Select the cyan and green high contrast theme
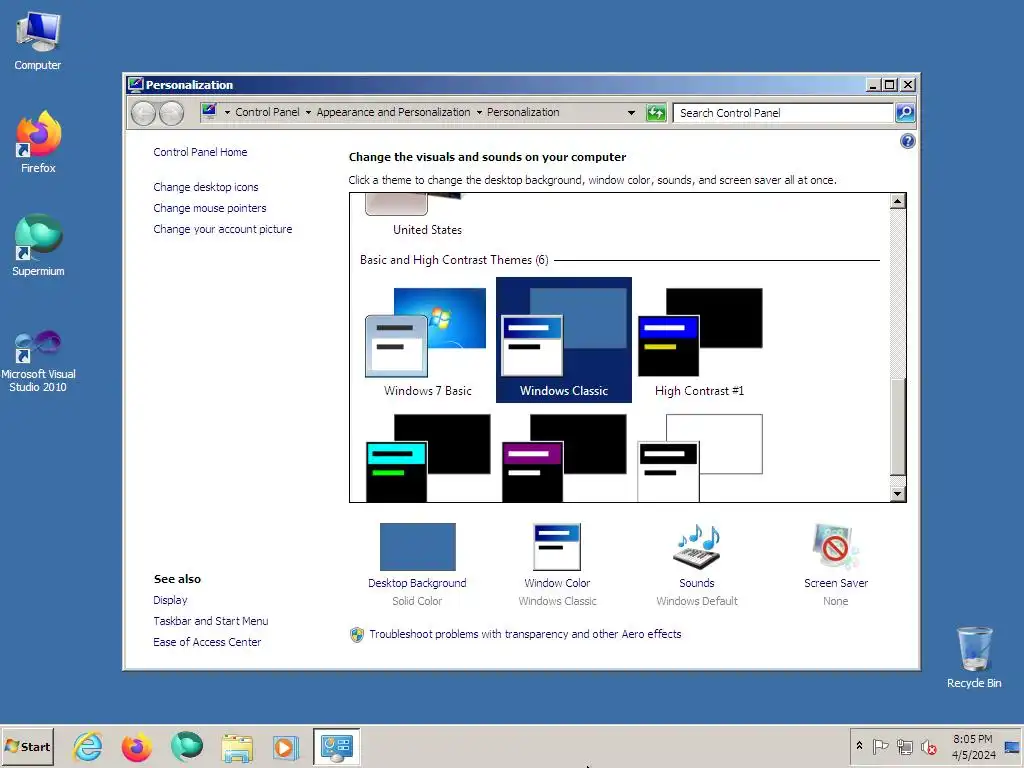This screenshot has width=1024, height=768. coord(428,458)
